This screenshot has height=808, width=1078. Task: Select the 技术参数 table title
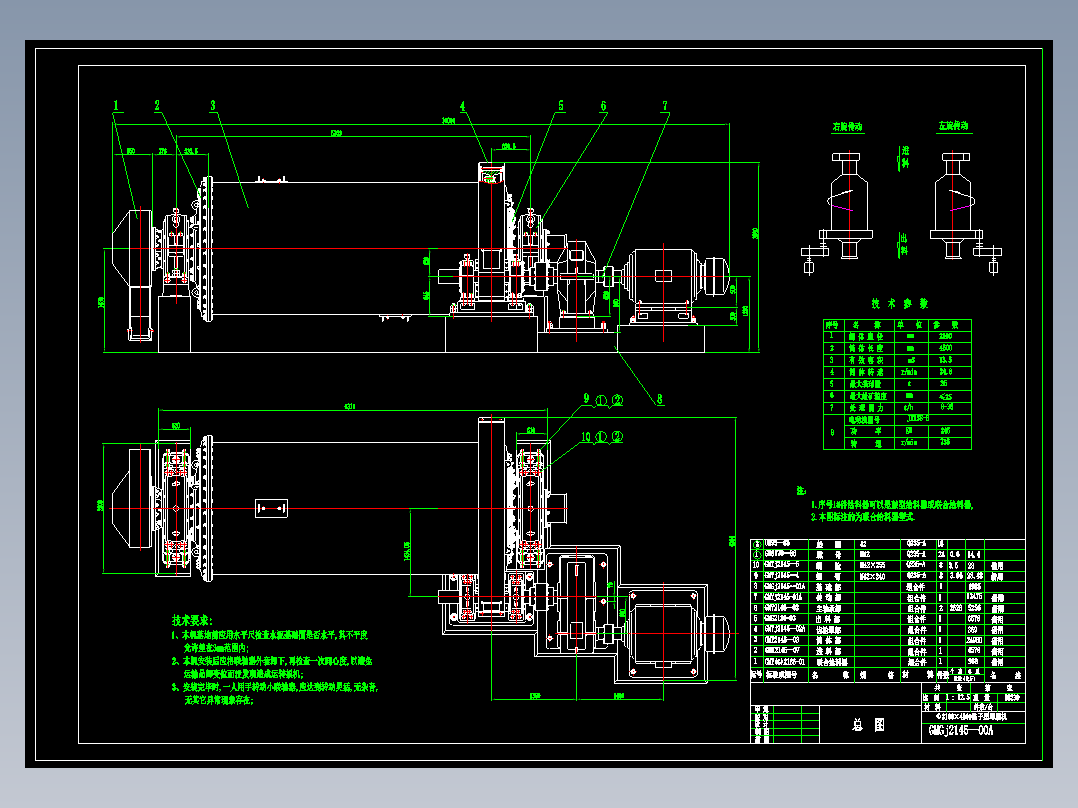(900, 303)
